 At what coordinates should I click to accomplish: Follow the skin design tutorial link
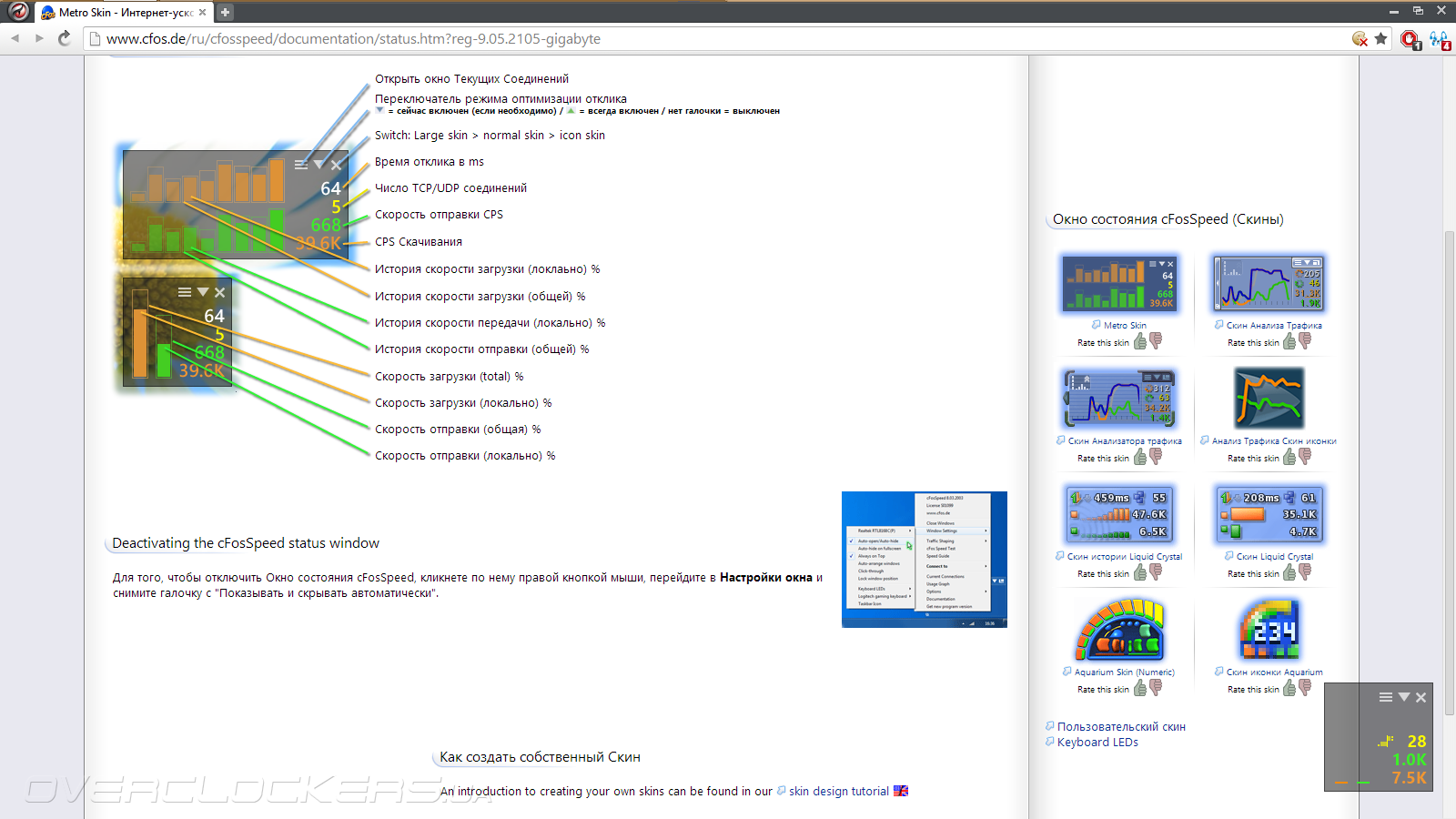(x=839, y=791)
